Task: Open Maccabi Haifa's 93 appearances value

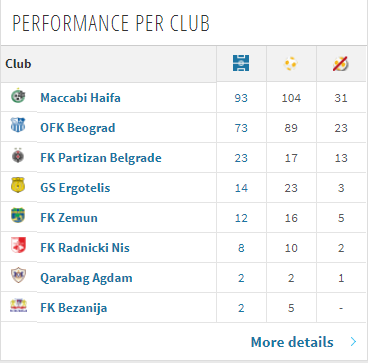Action: point(241,98)
